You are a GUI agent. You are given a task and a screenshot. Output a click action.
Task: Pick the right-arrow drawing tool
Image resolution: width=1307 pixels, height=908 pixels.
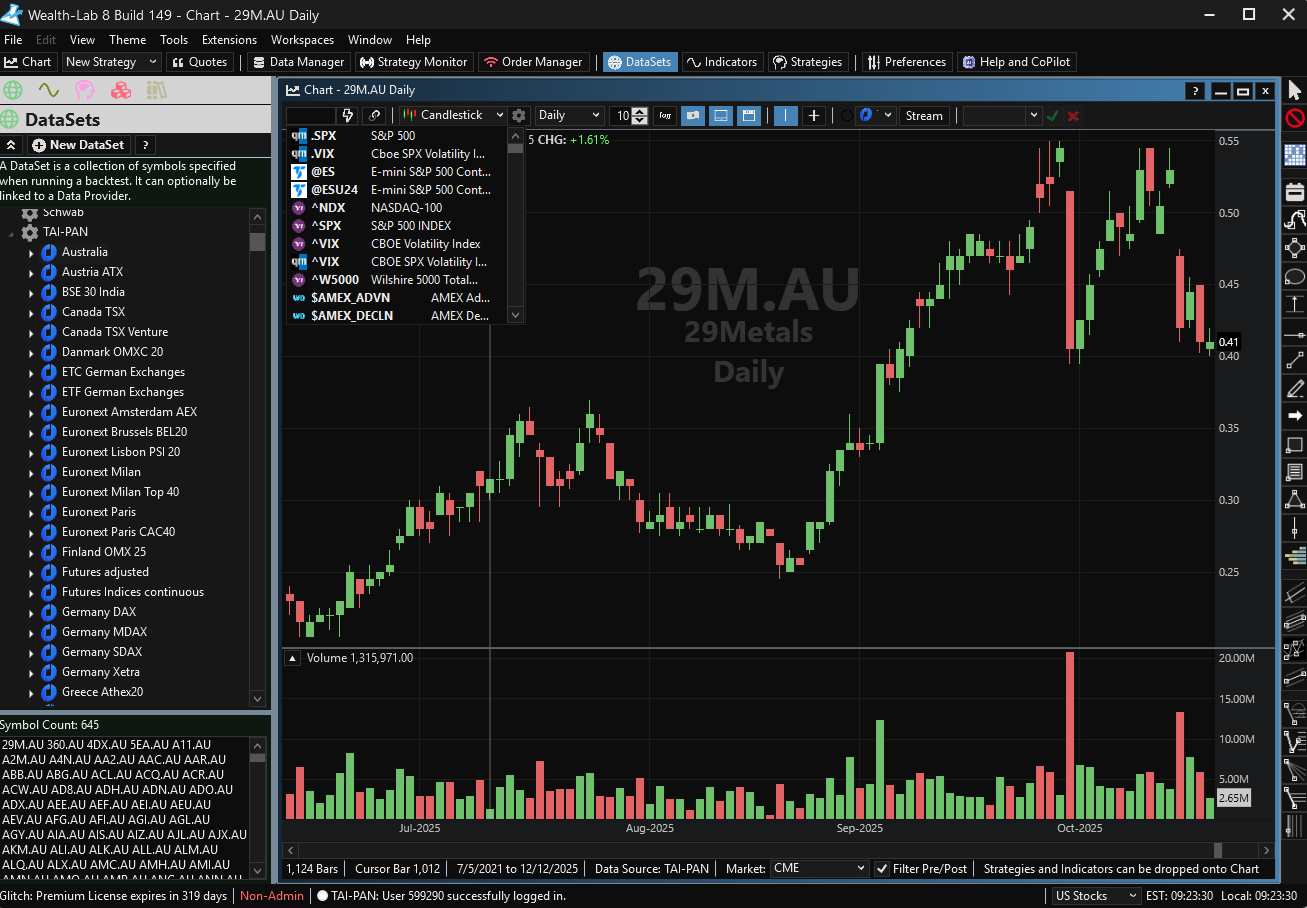1294,415
